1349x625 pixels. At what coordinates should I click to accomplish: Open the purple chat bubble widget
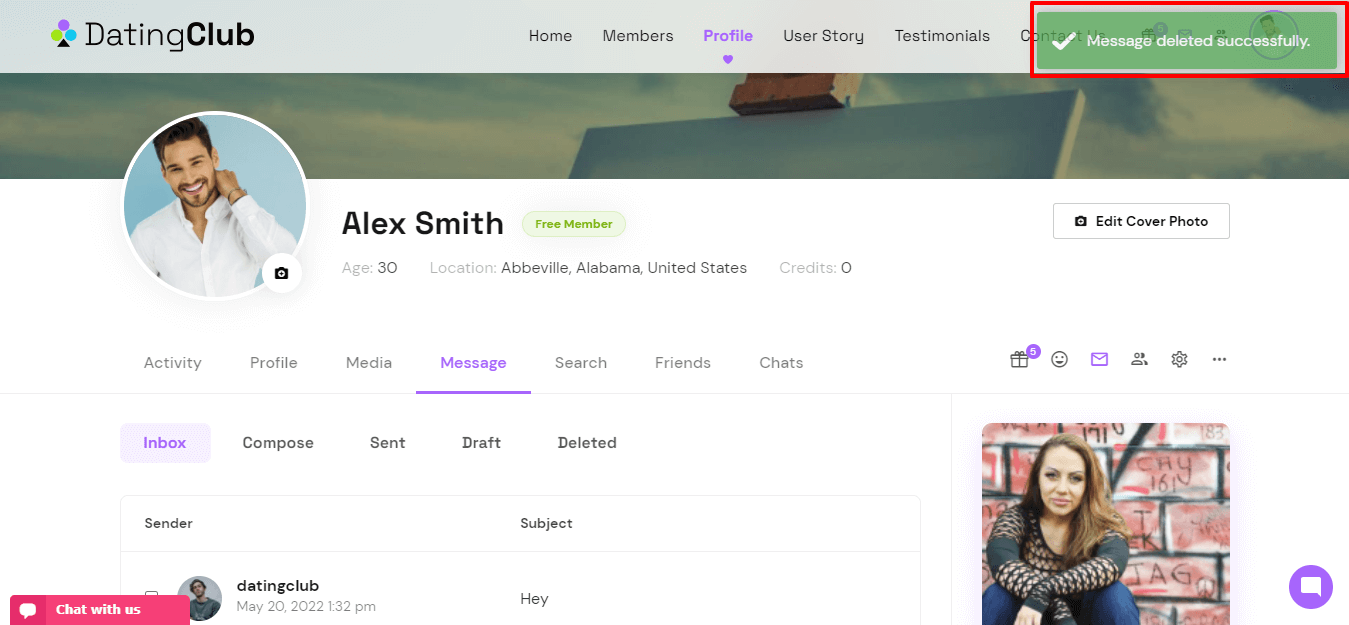coord(1311,587)
